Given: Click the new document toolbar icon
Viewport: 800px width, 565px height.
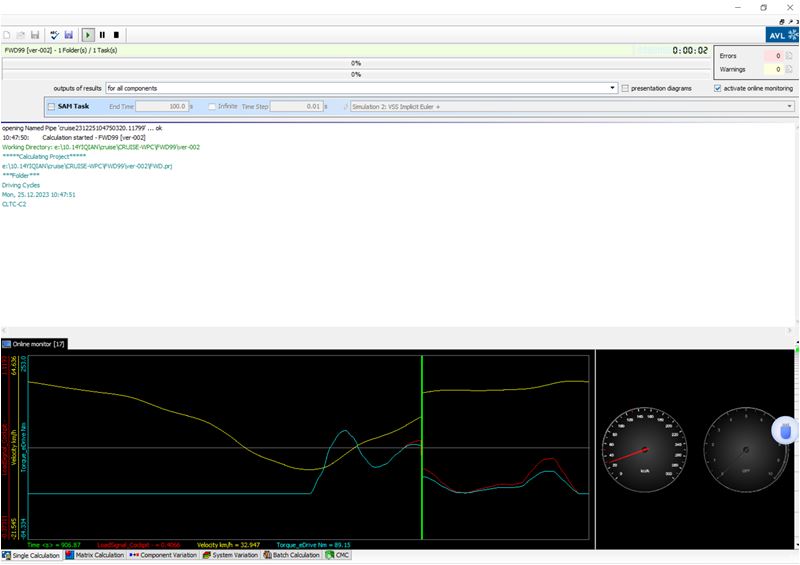Looking at the screenshot, I should coord(7,34).
